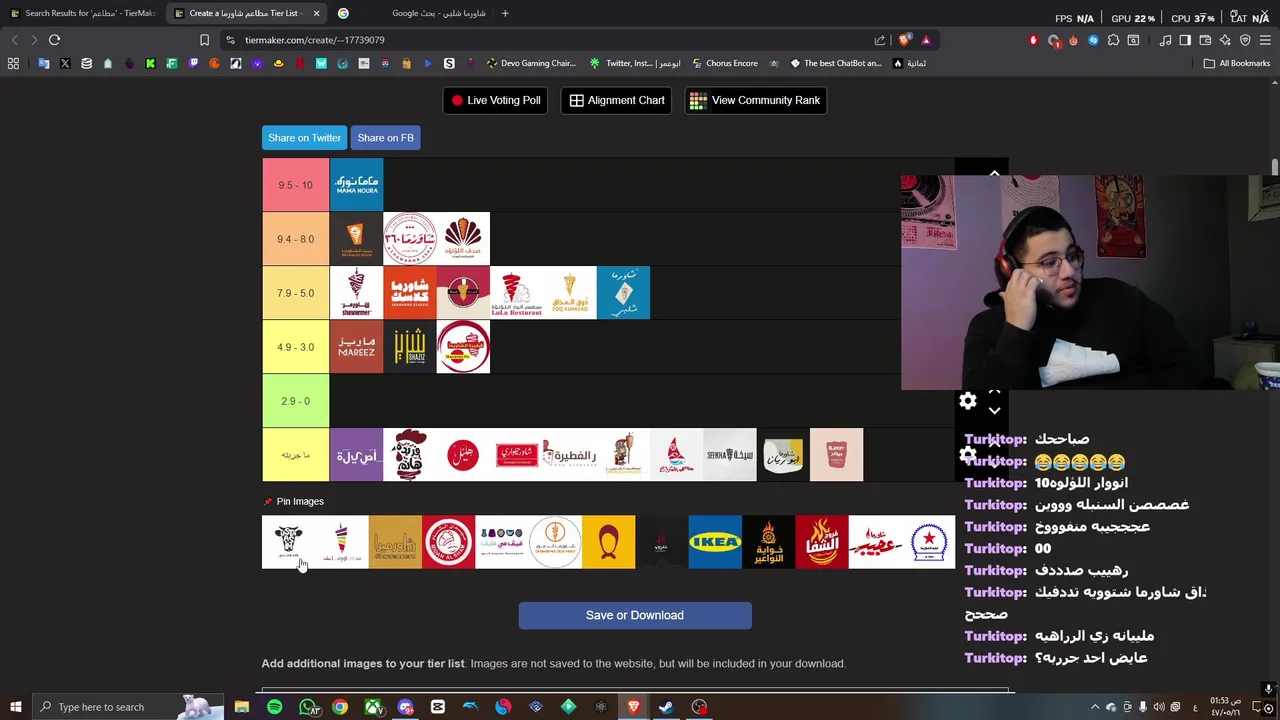Select the IKEA logo in the image pool
Screen dimensions: 1280x720
[x=715, y=542]
